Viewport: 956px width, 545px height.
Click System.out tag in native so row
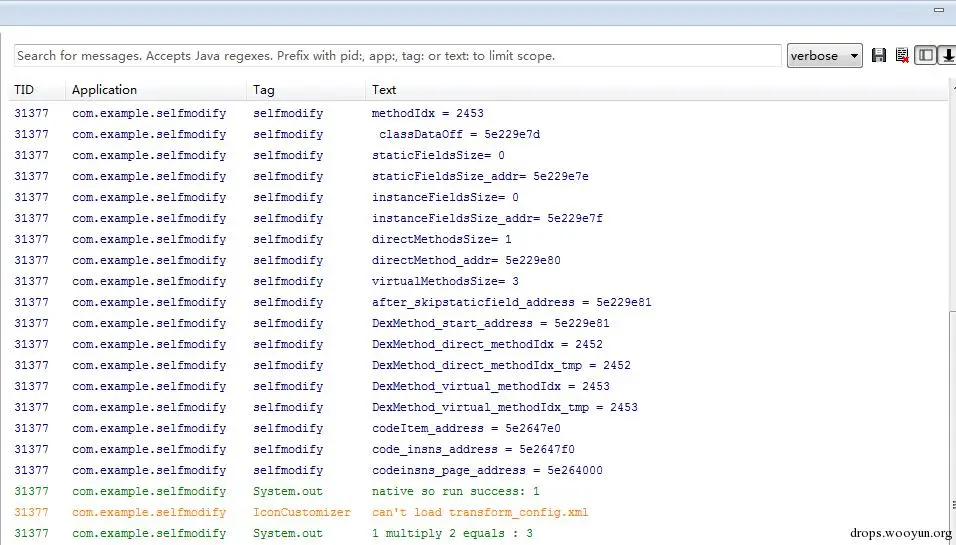click(x=288, y=491)
